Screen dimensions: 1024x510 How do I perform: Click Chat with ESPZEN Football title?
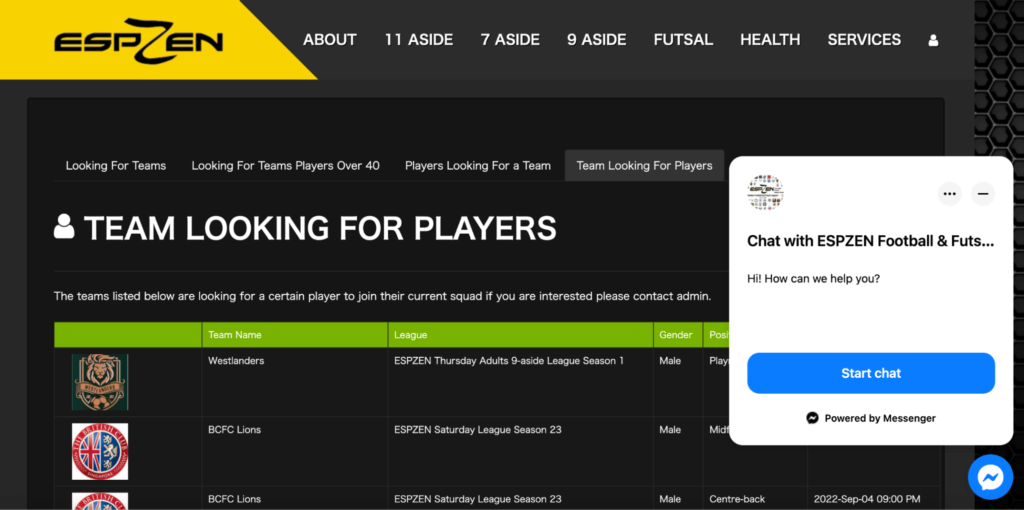(871, 242)
